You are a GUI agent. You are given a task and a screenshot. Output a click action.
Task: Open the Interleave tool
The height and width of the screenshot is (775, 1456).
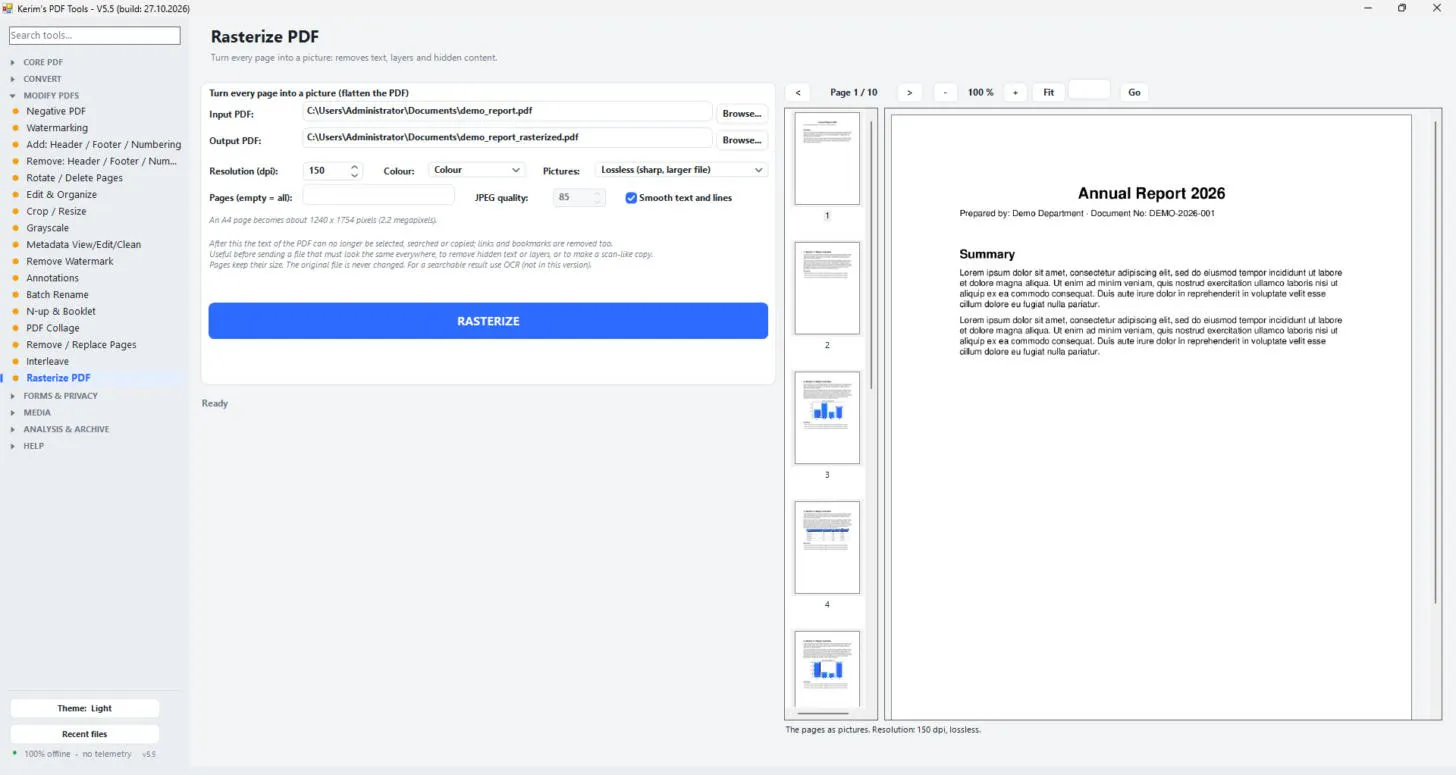point(48,361)
